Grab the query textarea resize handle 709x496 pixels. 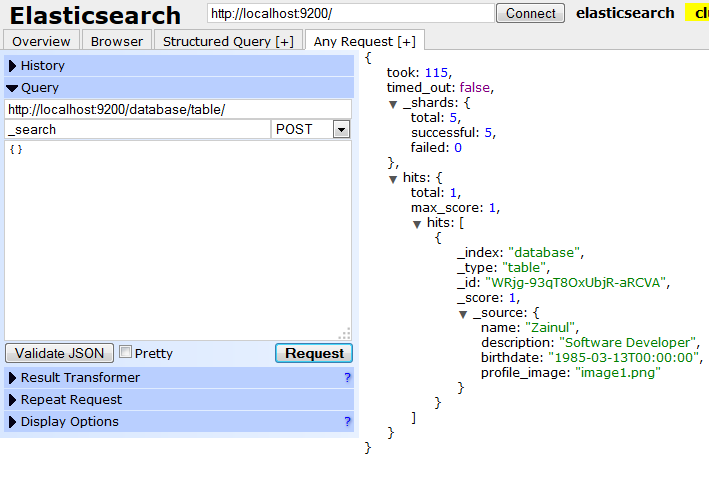pos(345,334)
